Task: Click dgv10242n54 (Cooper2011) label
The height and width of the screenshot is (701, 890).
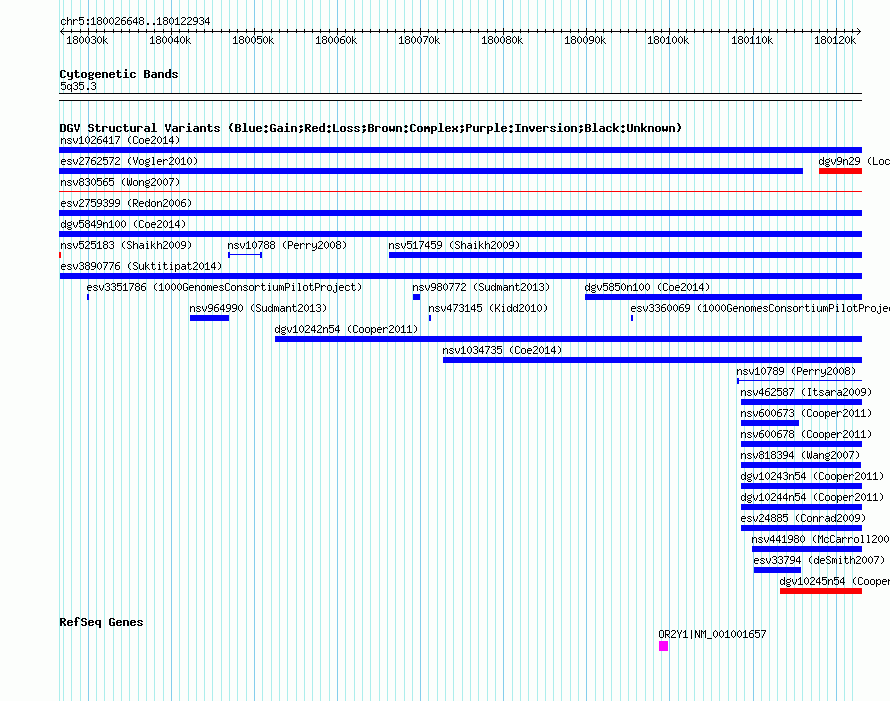Action: (346, 329)
